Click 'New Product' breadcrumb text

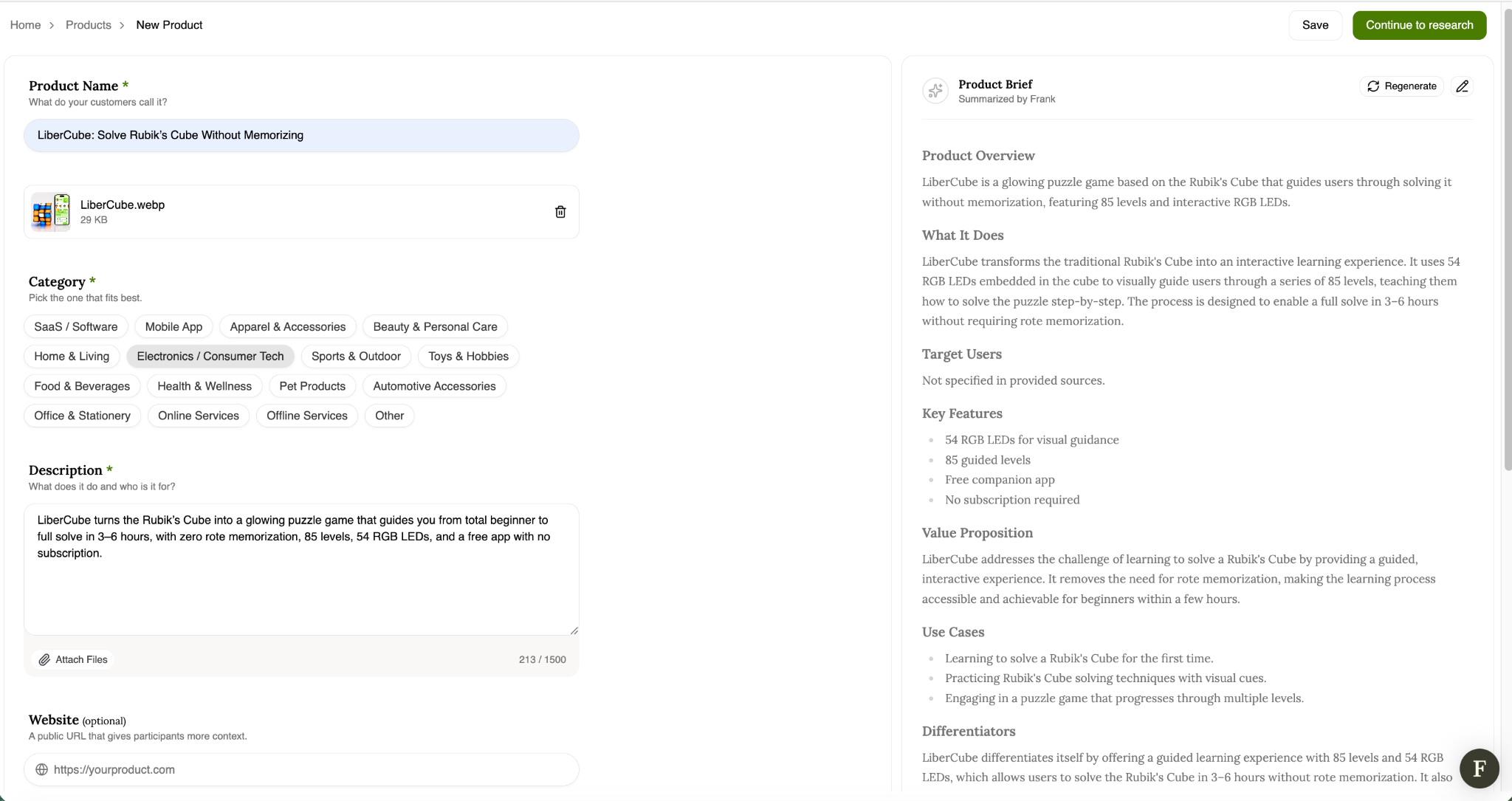(169, 24)
